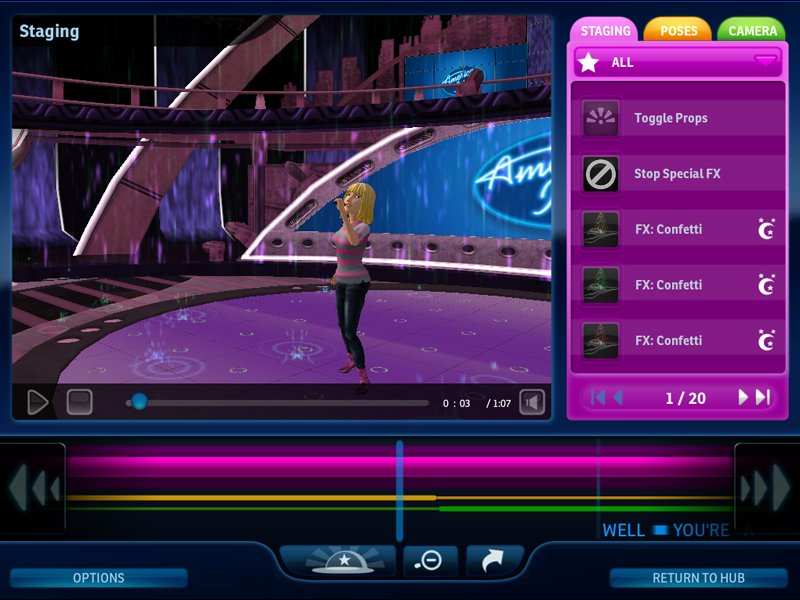Stop the performance playback
This screenshot has width=800, height=600.
pyautogui.click(x=80, y=403)
